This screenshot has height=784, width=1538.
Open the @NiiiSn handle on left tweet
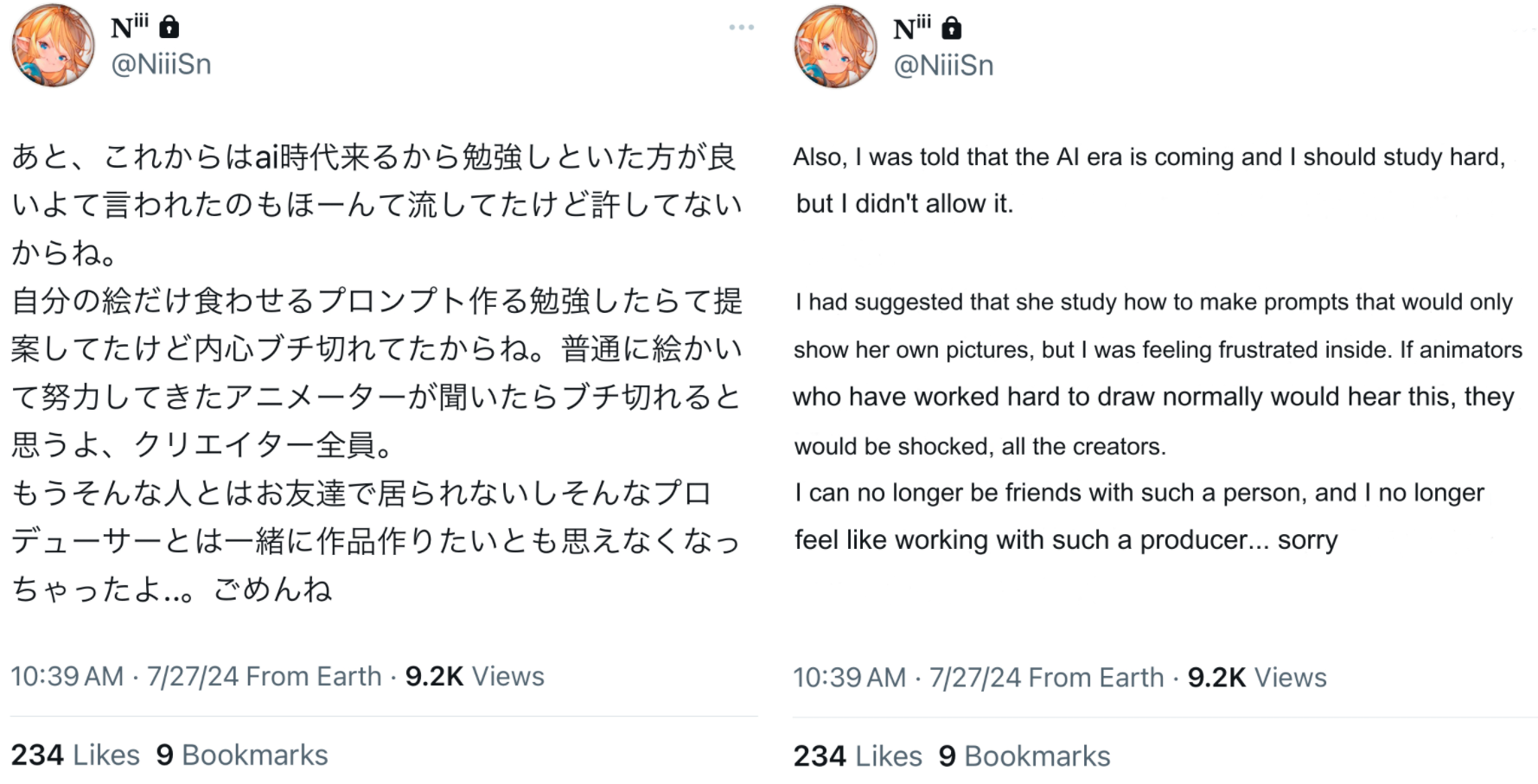pyautogui.click(x=161, y=65)
